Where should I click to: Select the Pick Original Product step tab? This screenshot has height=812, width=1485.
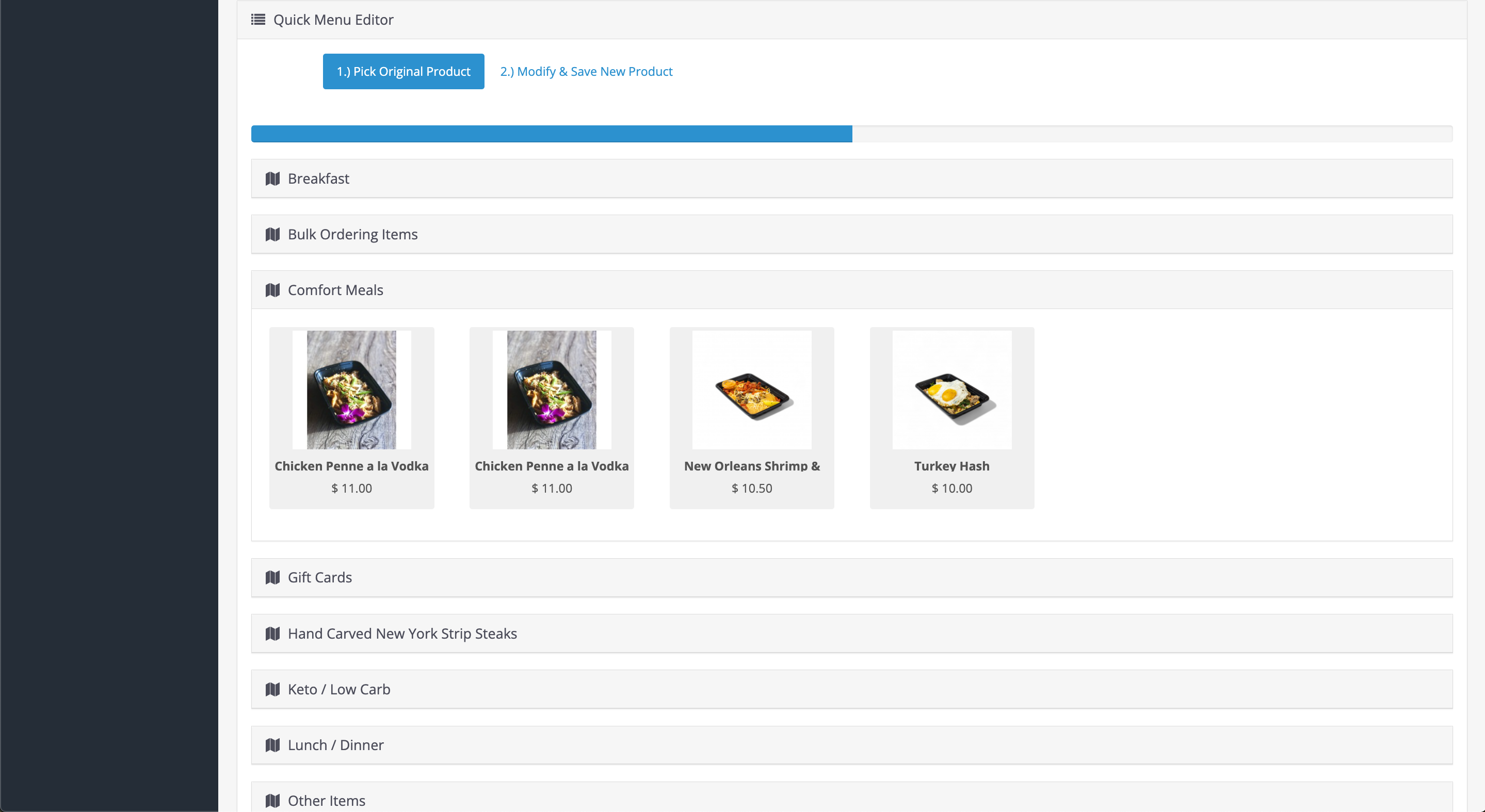403,72
